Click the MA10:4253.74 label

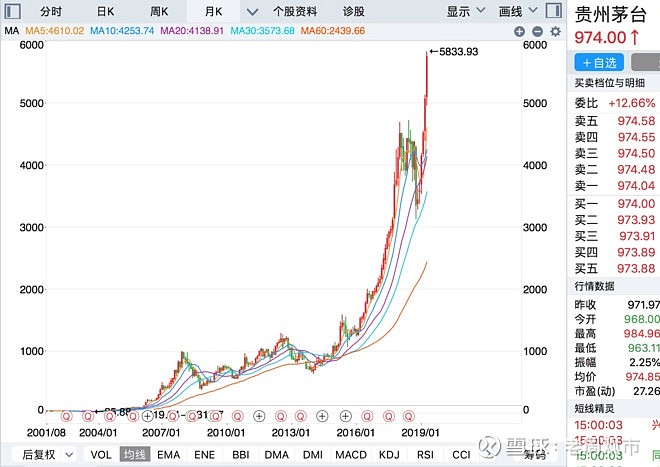122,31
